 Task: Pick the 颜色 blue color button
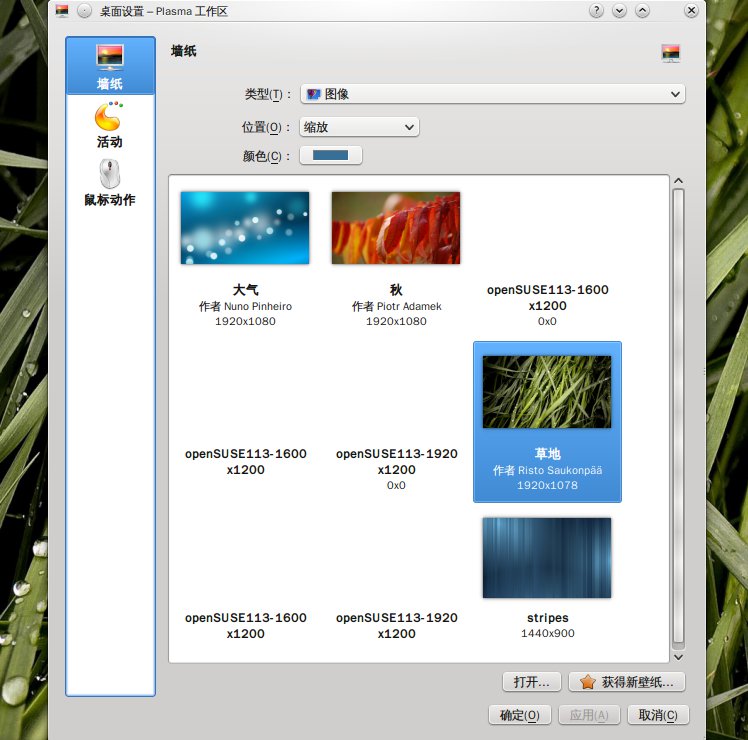pos(331,156)
